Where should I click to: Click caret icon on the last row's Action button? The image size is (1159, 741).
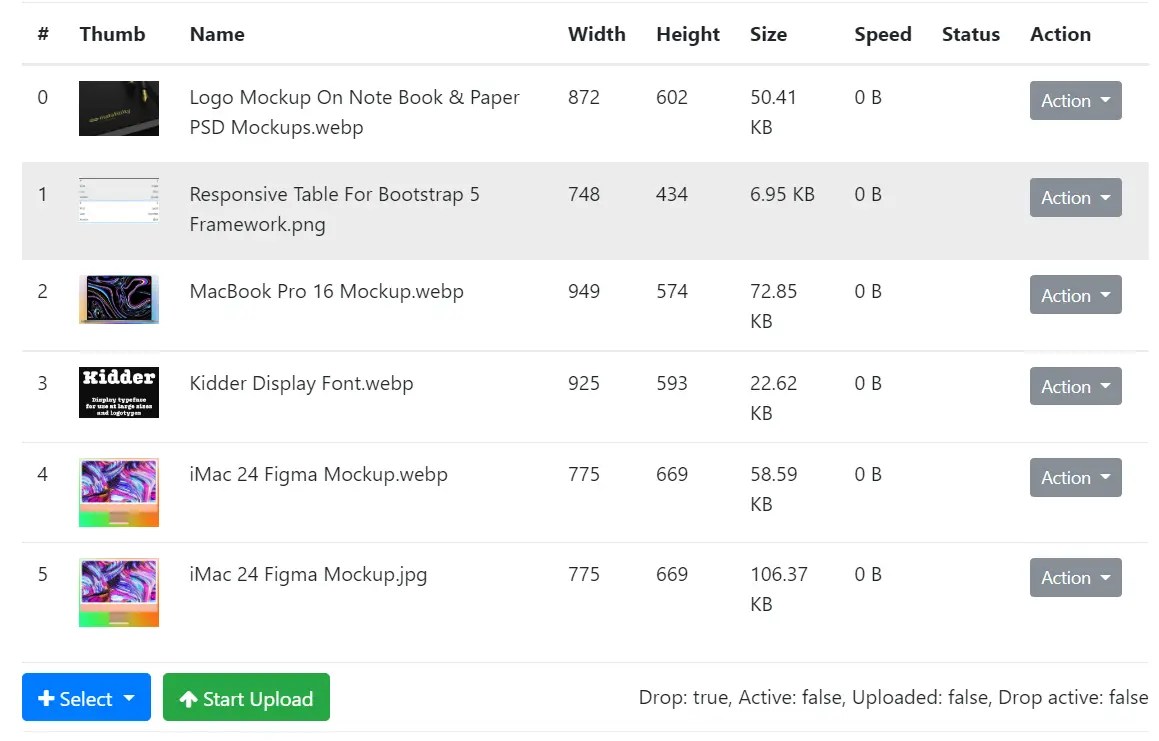point(1104,578)
